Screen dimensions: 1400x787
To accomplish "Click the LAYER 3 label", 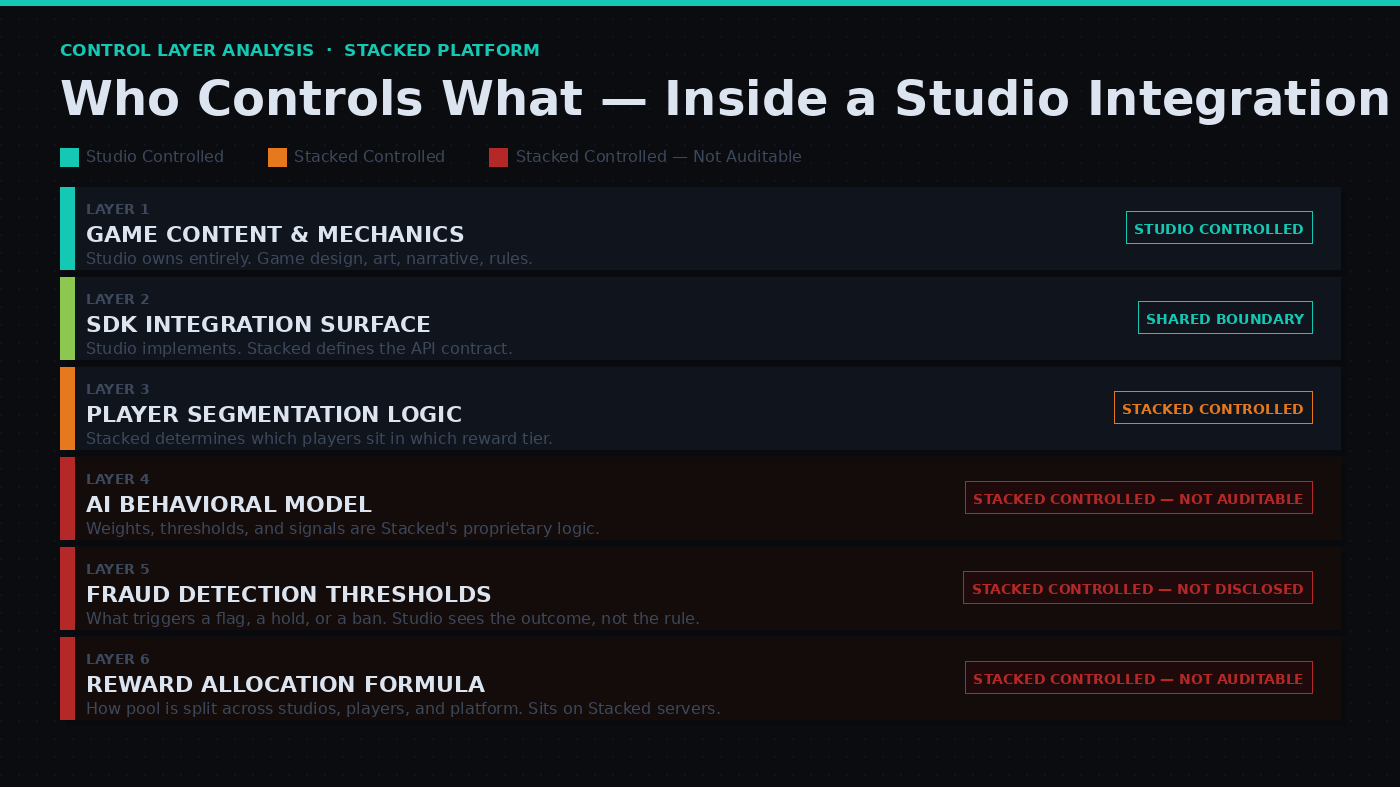I will (x=118, y=389).
